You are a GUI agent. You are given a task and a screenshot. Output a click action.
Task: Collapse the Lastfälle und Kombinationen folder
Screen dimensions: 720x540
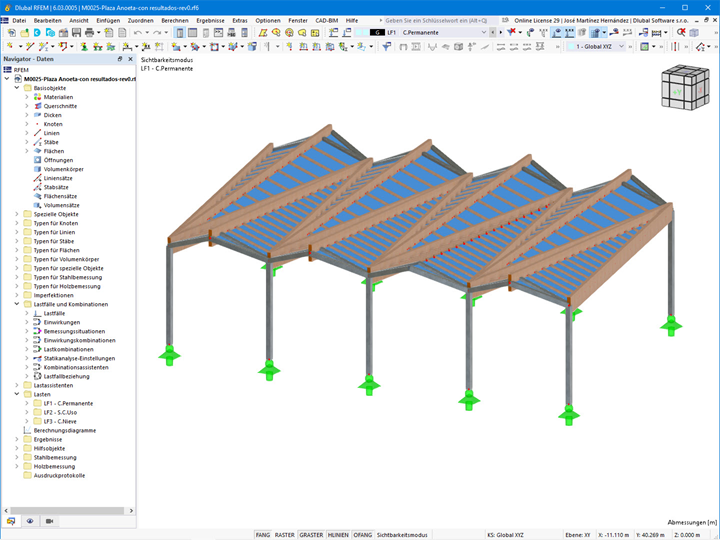pyautogui.click(x=16, y=304)
